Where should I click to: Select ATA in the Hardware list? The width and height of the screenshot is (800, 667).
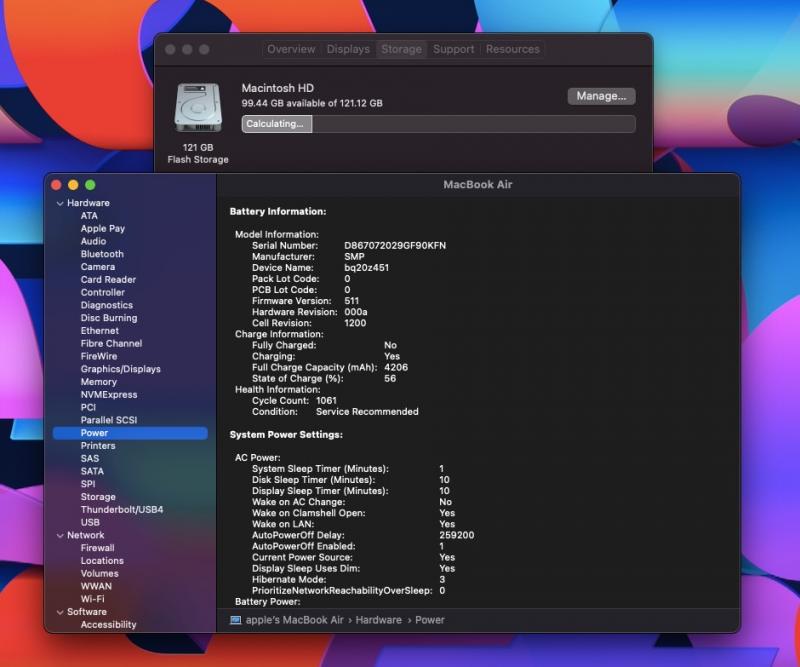click(x=89, y=216)
